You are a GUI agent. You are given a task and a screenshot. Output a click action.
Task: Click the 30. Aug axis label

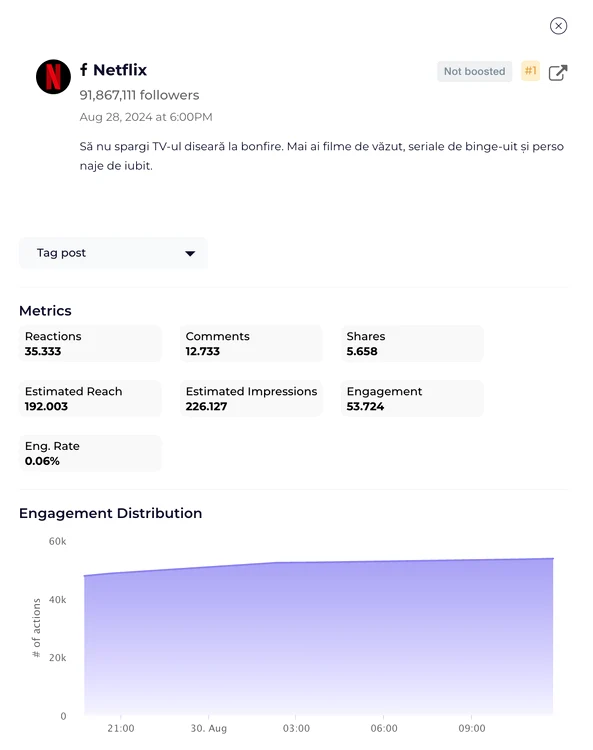209,728
